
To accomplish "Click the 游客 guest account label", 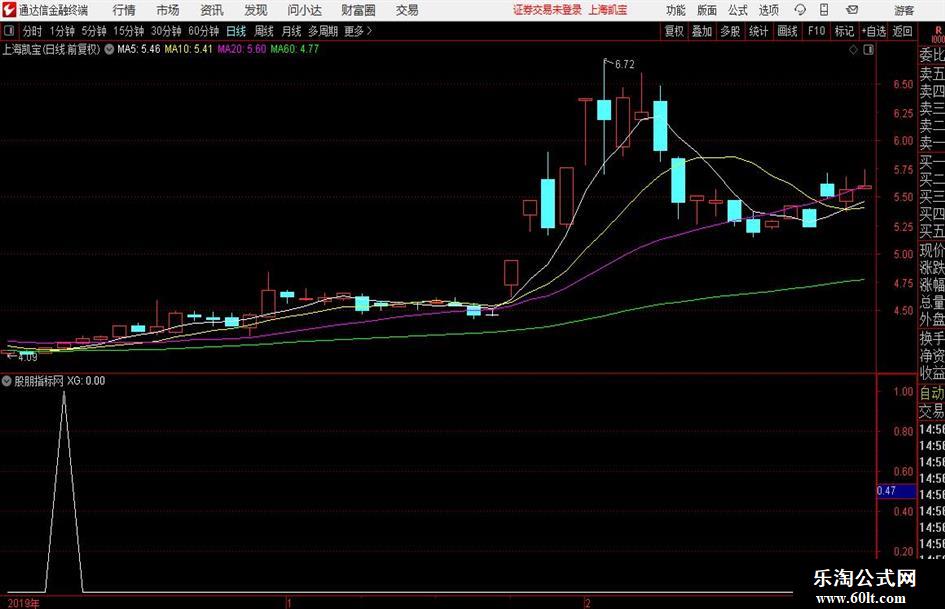I will tap(903, 10).
